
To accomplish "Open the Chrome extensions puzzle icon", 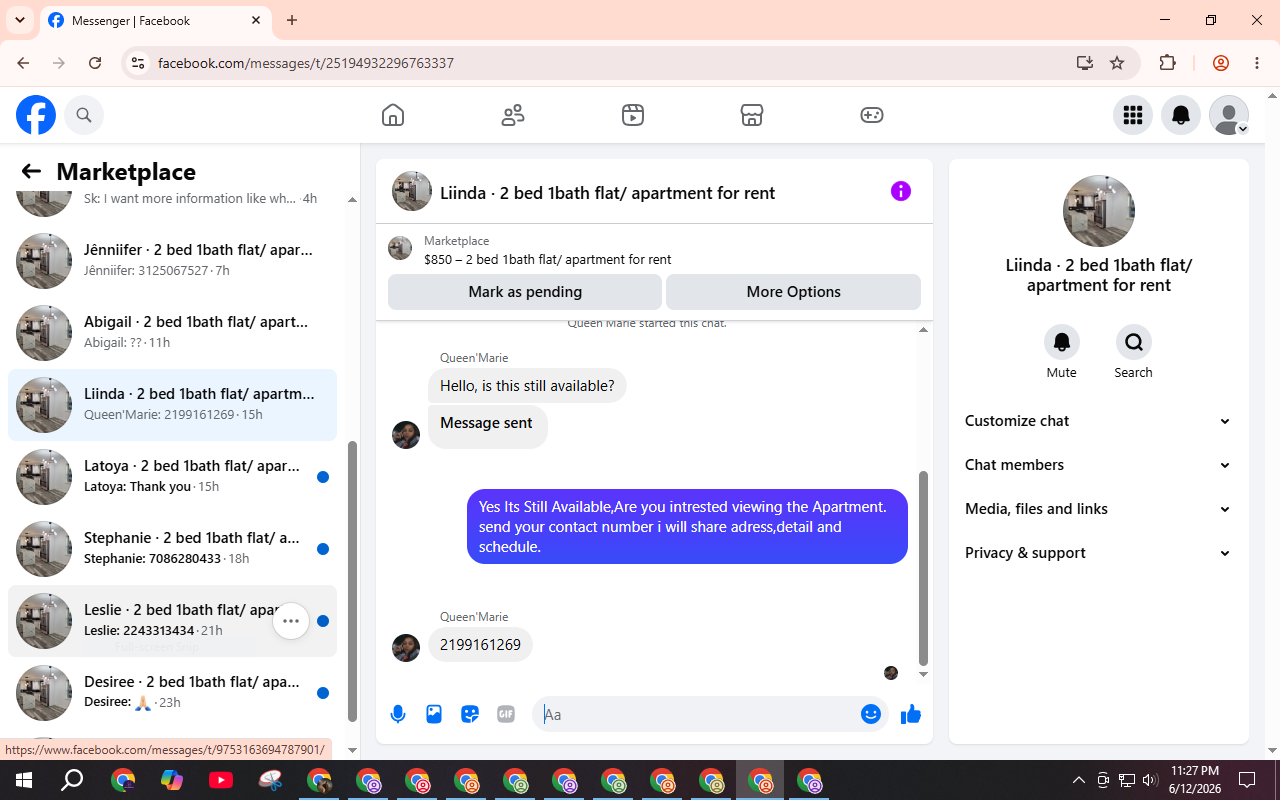I will click(1167, 63).
